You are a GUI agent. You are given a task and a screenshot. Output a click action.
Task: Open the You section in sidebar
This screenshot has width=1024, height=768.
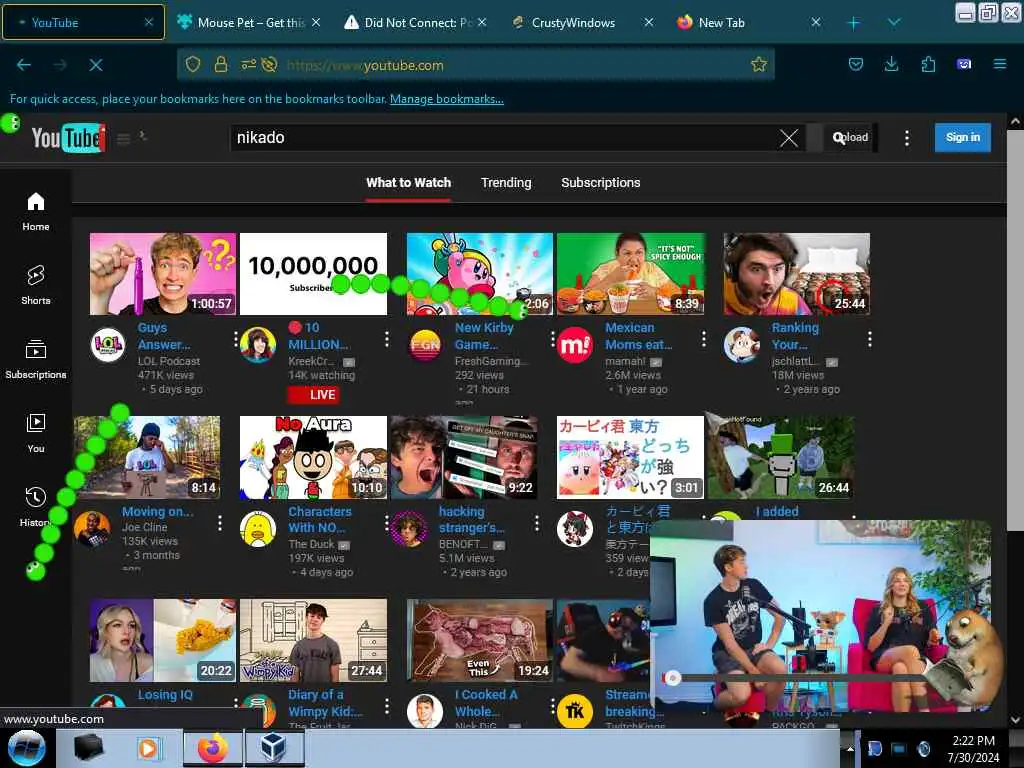pyautogui.click(x=36, y=433)
